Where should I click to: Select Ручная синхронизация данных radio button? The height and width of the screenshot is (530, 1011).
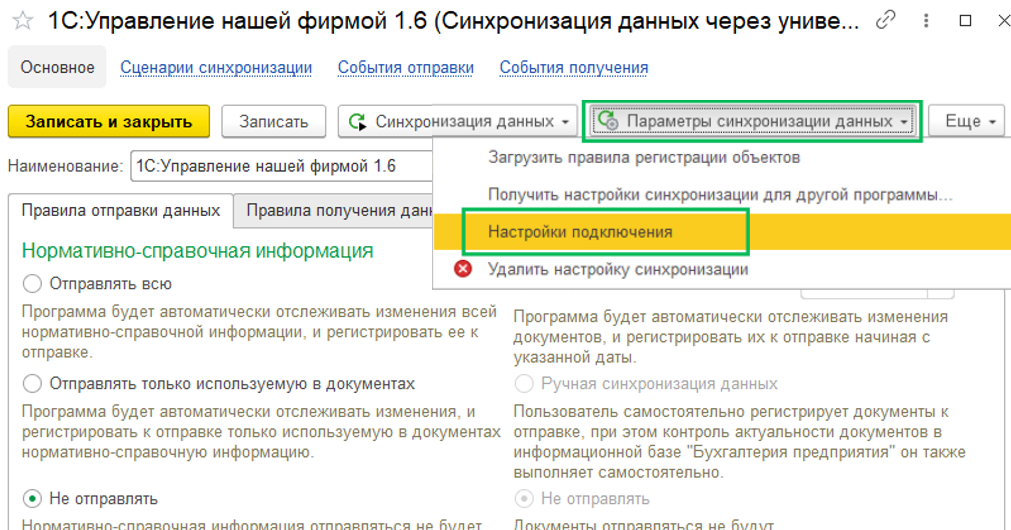[524, 384]
